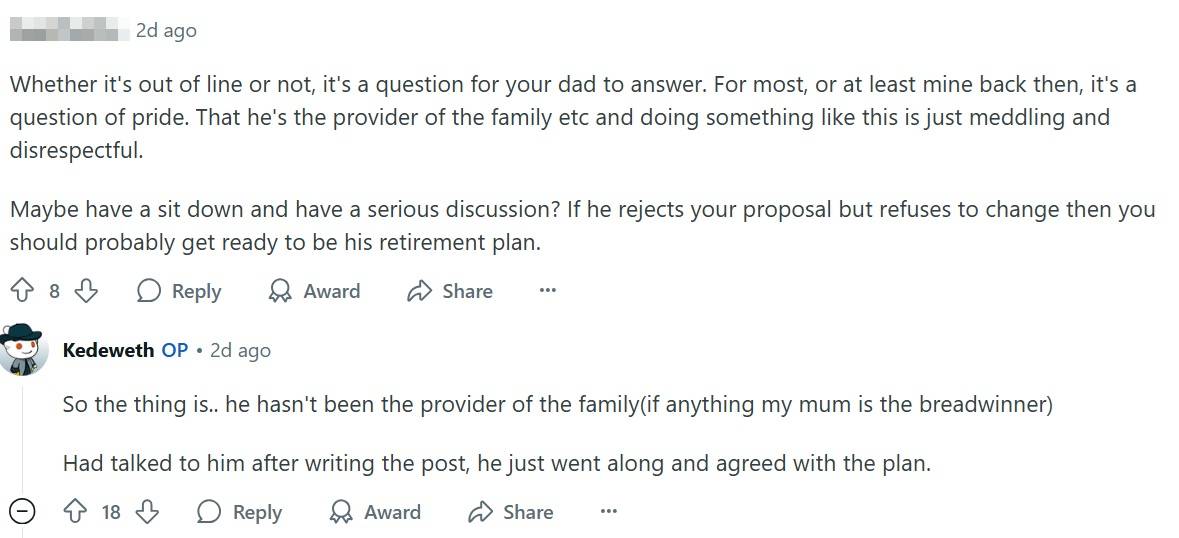Share the top comment

450,291
